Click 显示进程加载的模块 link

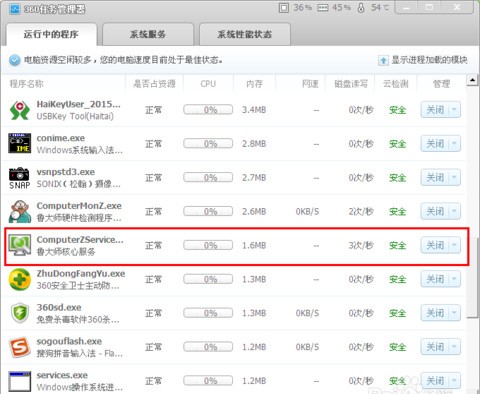pyautogui.click(x=423, y=60)
